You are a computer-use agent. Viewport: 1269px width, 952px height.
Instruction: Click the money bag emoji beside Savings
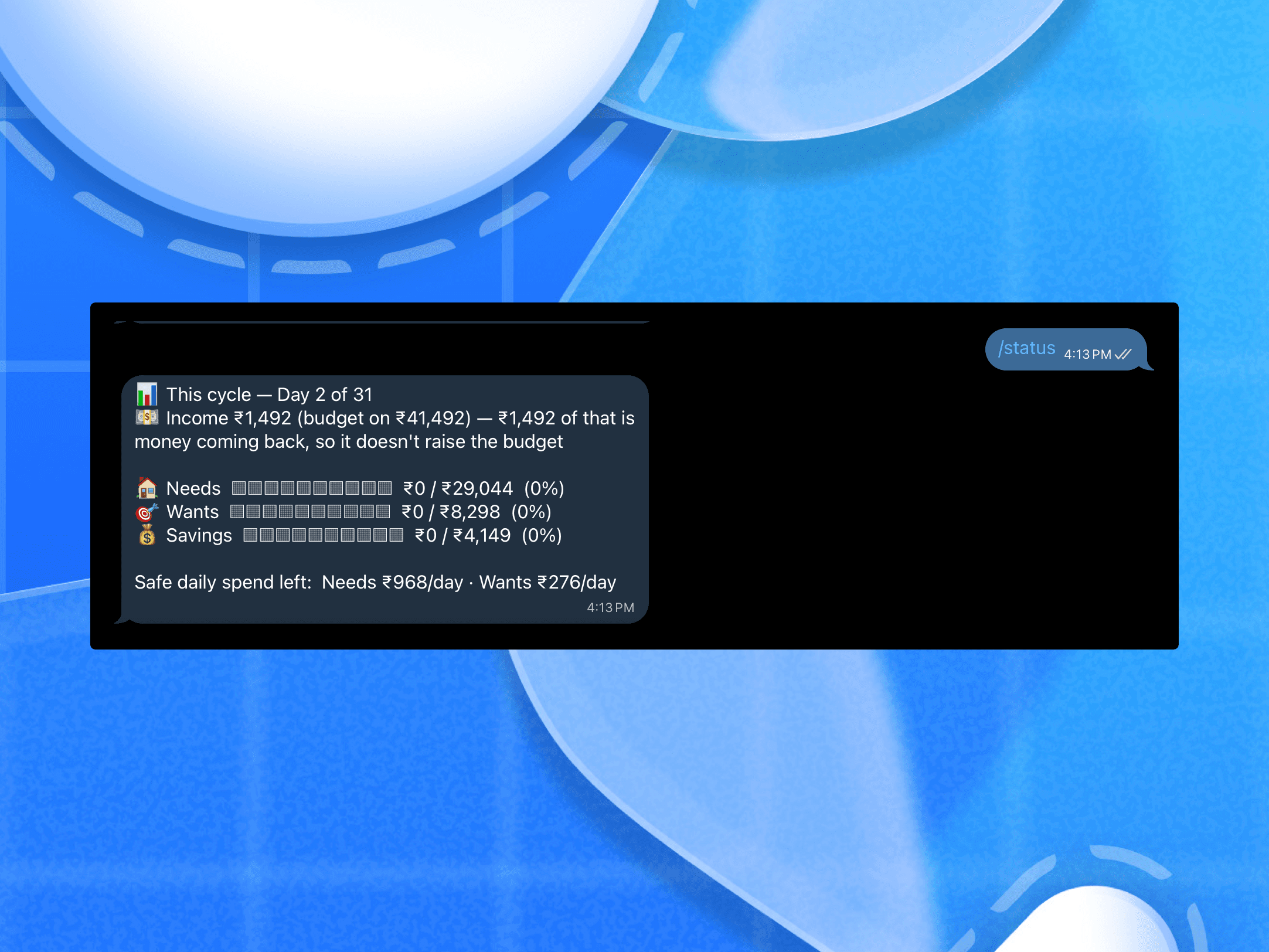(x=147, y=535)
